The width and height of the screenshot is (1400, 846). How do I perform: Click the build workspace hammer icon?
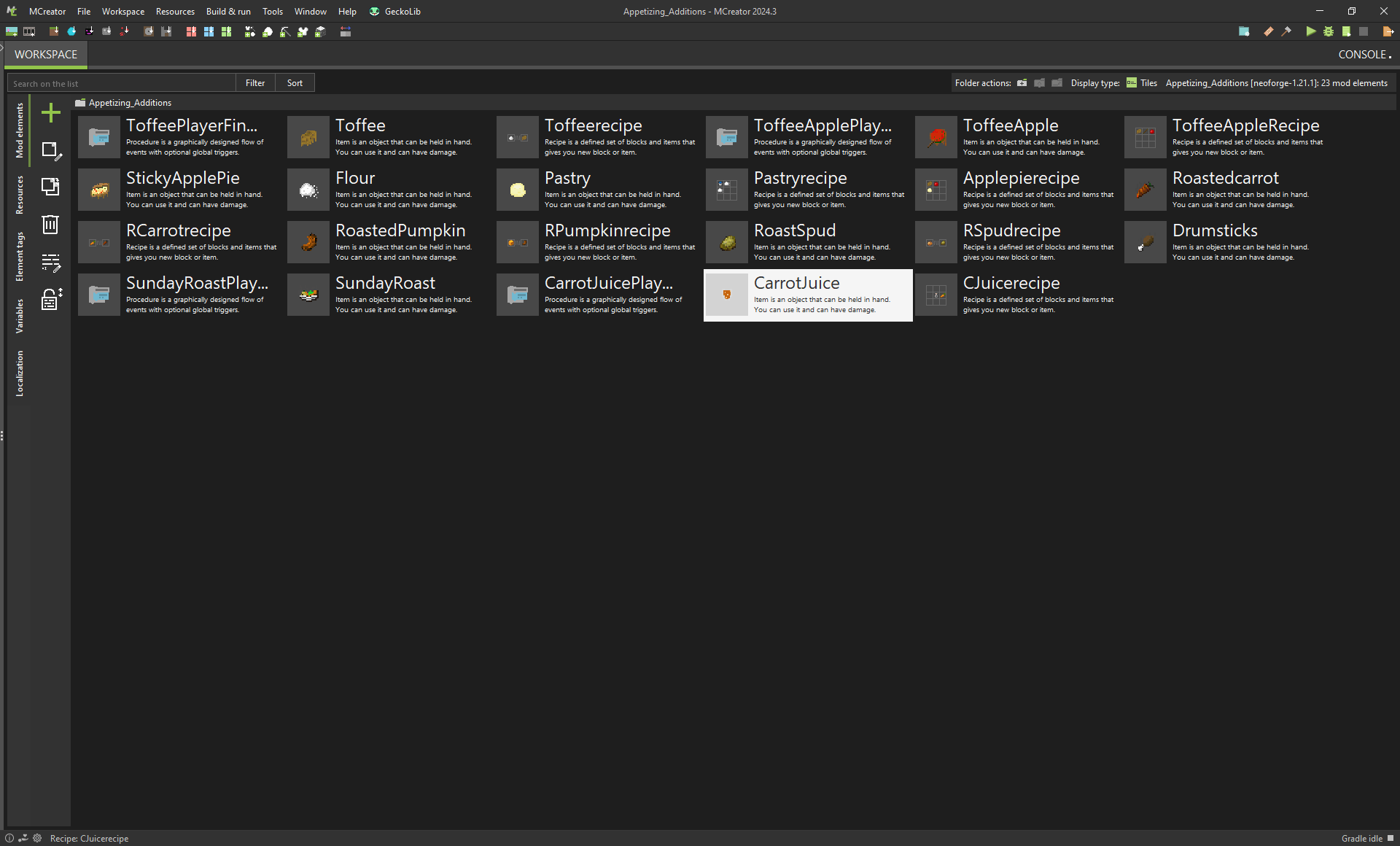1286,31
